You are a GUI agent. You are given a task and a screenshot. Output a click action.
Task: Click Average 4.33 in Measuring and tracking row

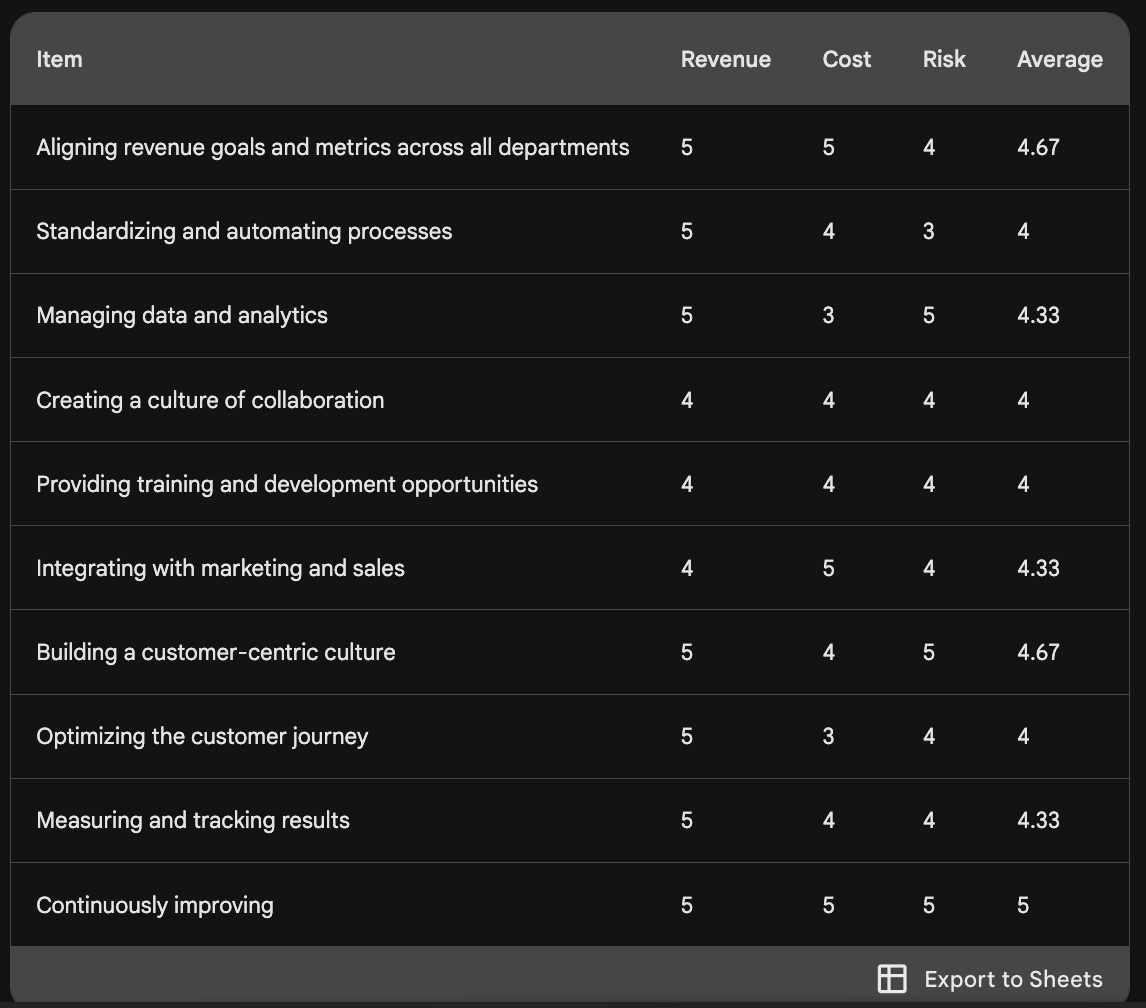(1038, 820)
